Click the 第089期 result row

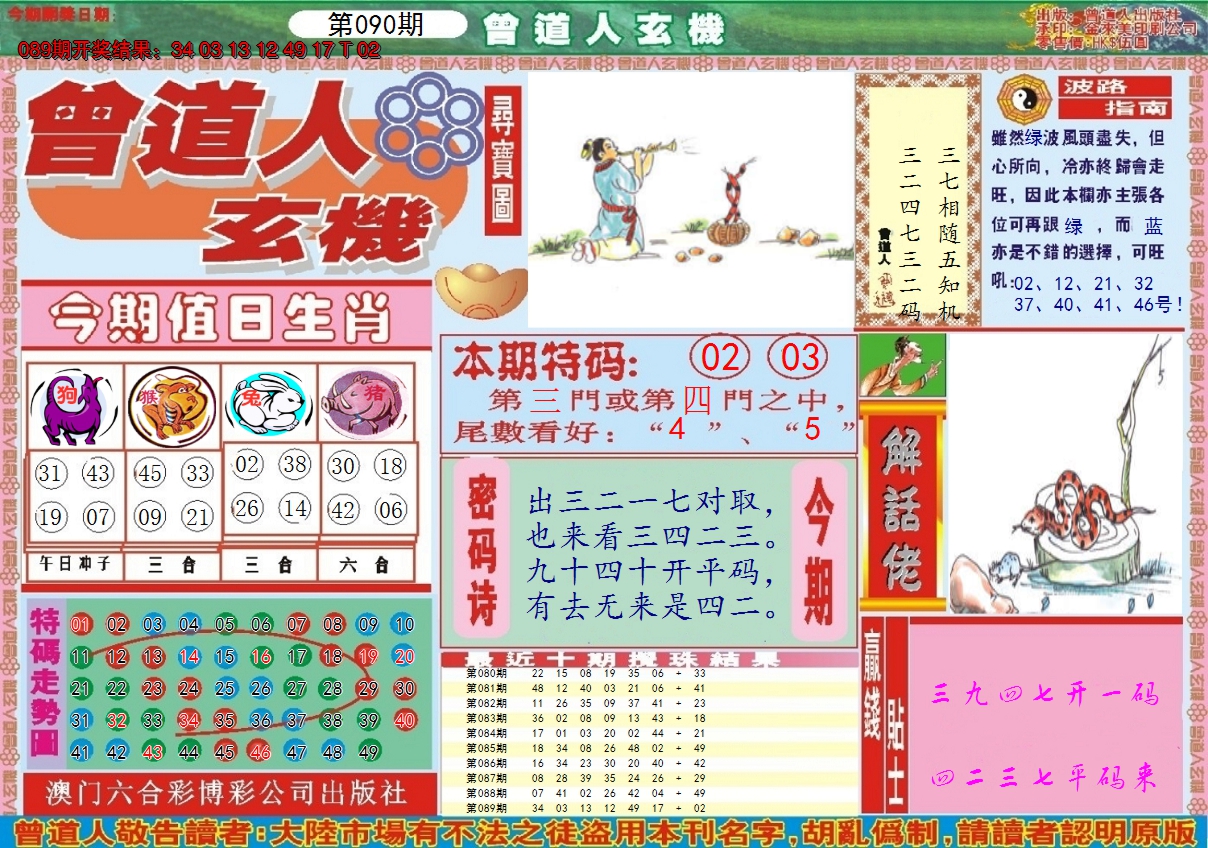pyautogui.click(x=650, y=807)
